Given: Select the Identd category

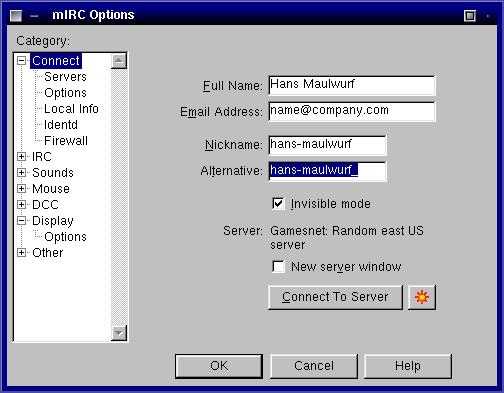Looking at the screenshot, I should [61, 125].
